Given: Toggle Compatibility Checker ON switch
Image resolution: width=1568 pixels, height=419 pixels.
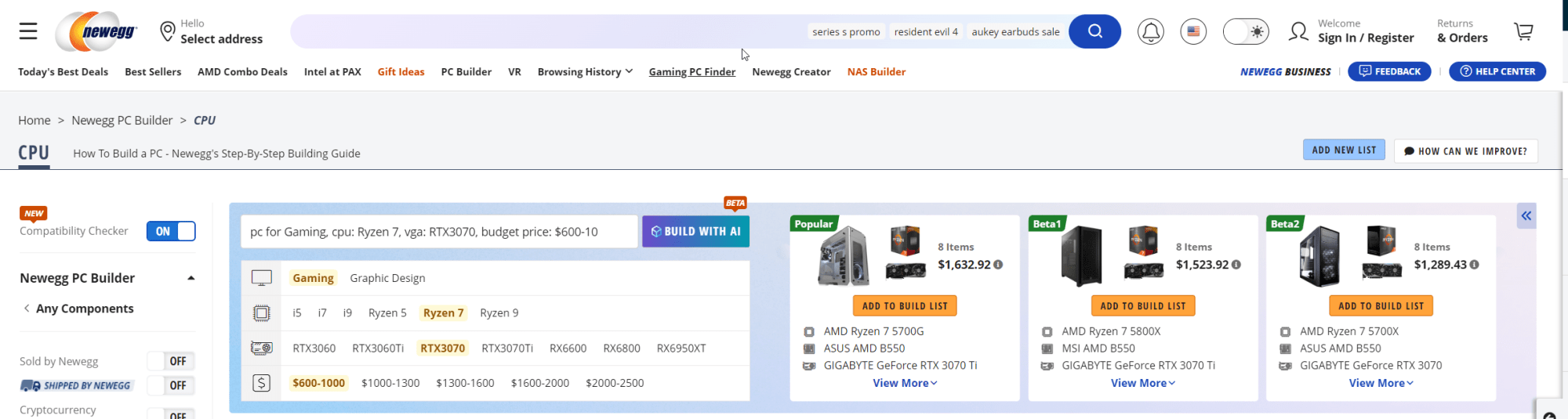Looking at the screenshot, I should point(171,231).
